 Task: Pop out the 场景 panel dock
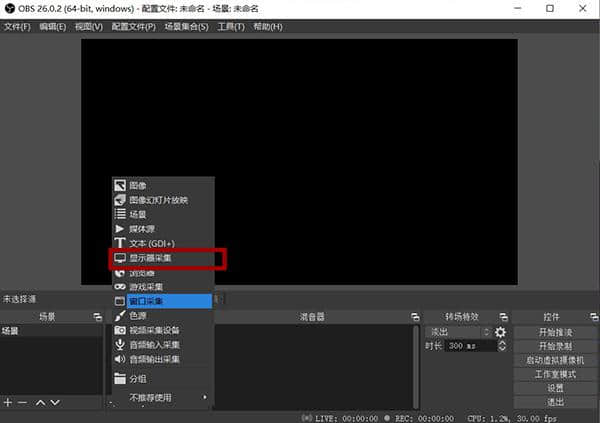97,317
